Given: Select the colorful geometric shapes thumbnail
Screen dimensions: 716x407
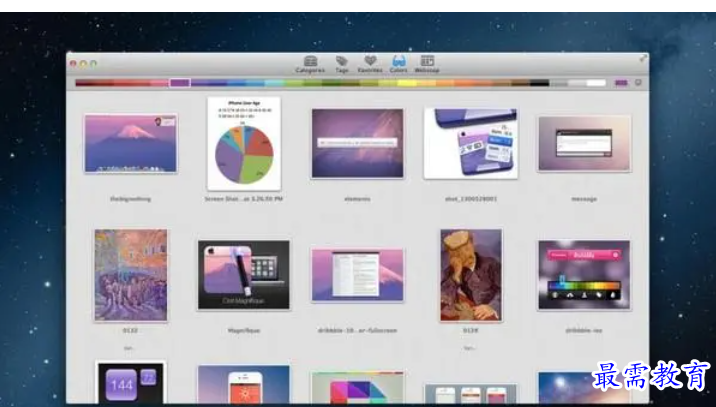Looking at the screenshot, I should pyautogui.click(x=358, y=387).
